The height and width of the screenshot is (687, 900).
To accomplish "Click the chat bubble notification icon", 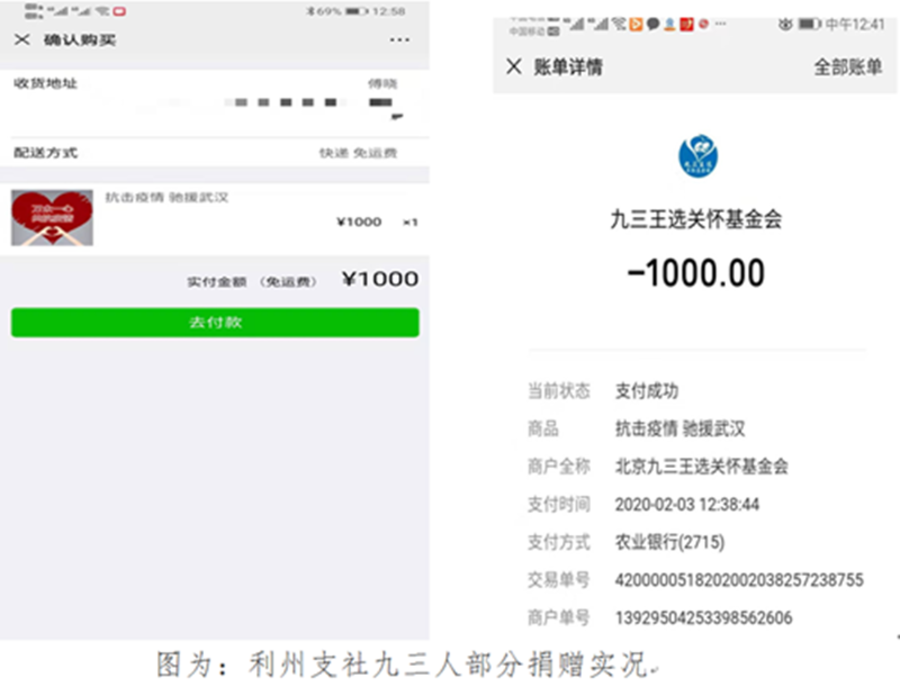I will tap(653, 24).
